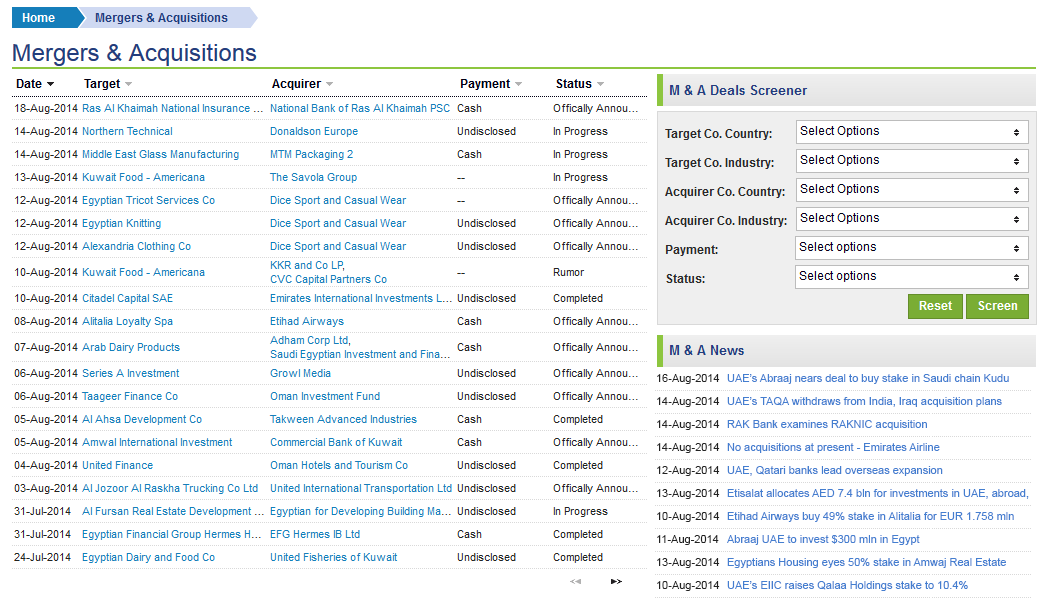Open Adham Corp Ltd link

[x=310, y=340]
